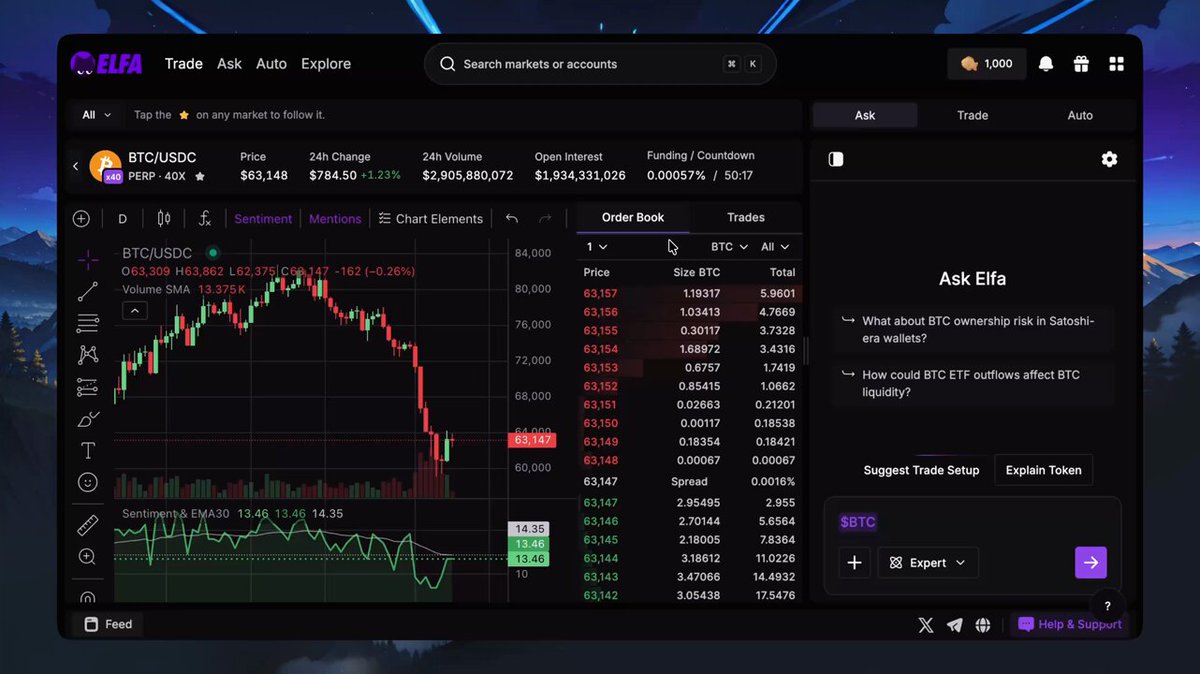The image size is (1200, 674).
Task: Open the Expert mode dropdown
Action: [x=928, y=563]
